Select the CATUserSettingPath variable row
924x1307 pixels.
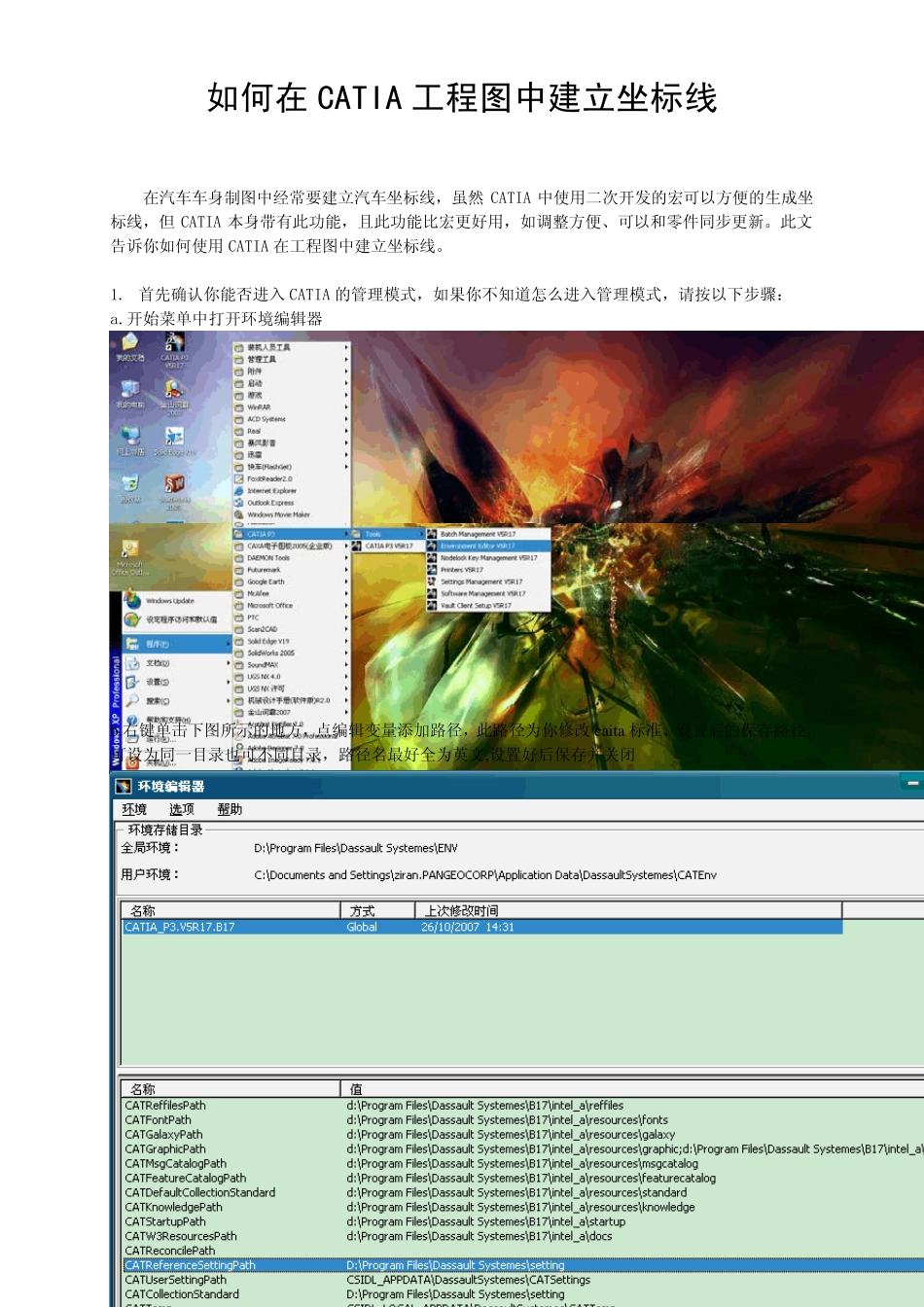coord(522,1280)
